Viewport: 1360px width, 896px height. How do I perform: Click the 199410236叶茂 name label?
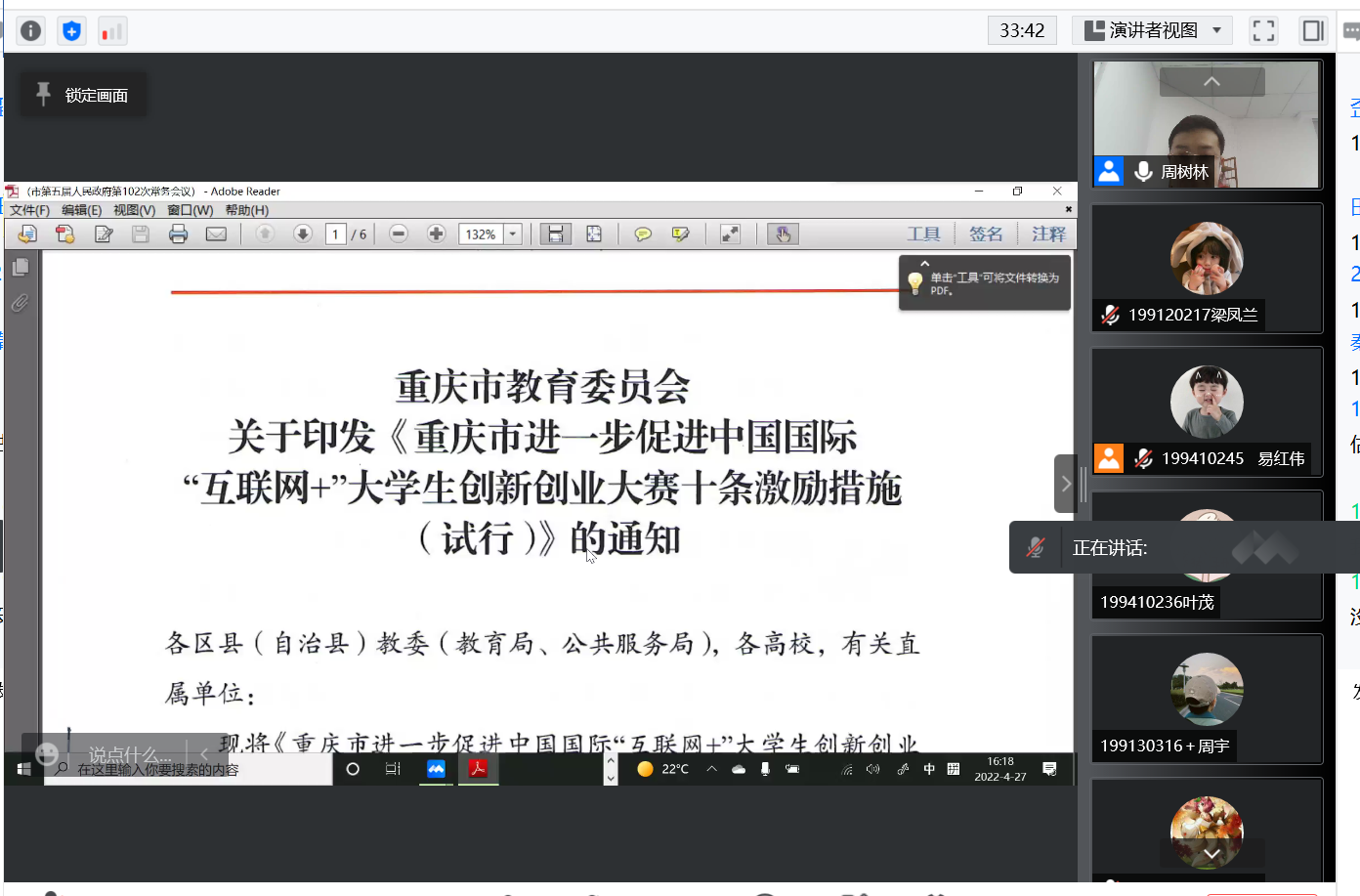click(x=1157, y=602)
